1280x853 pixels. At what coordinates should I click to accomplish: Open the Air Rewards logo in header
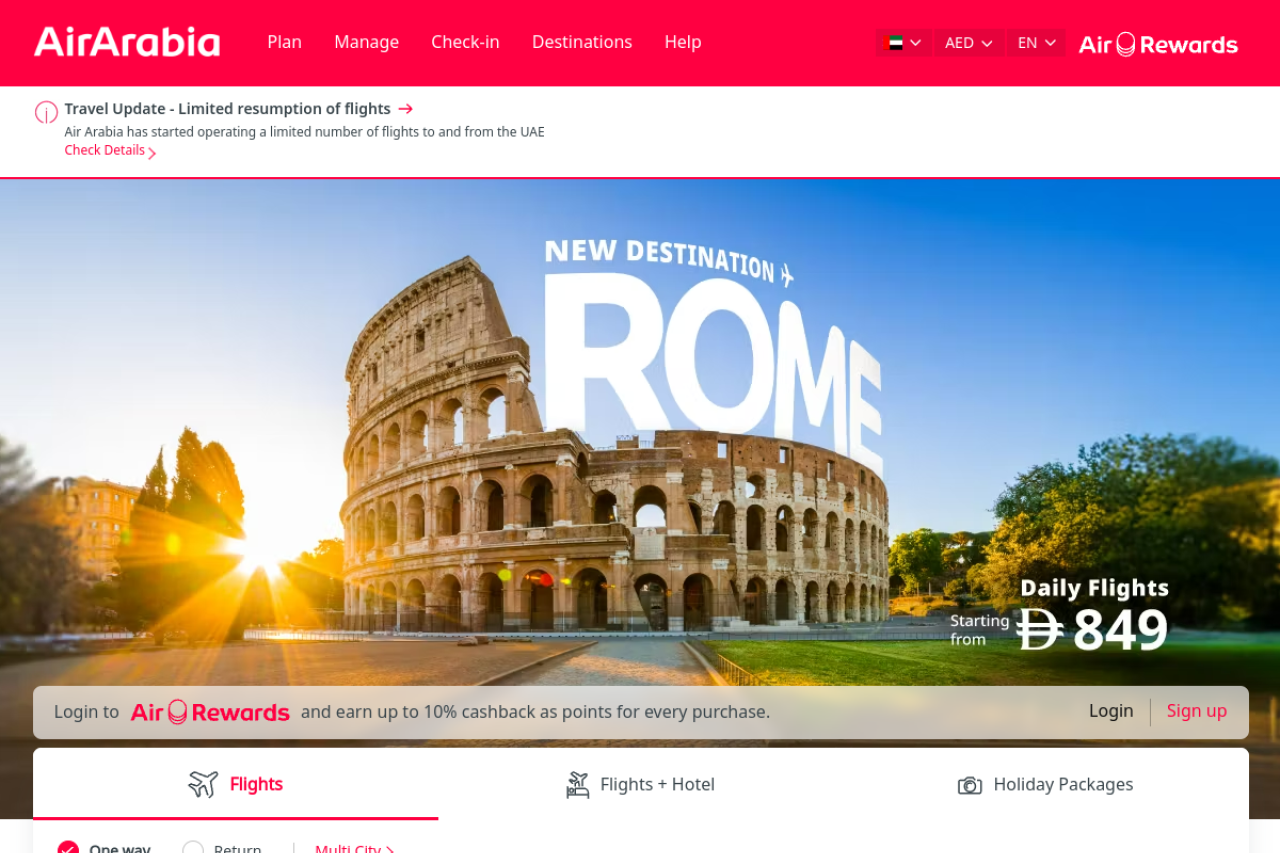pyautogui.click(x=1158, y=44)
